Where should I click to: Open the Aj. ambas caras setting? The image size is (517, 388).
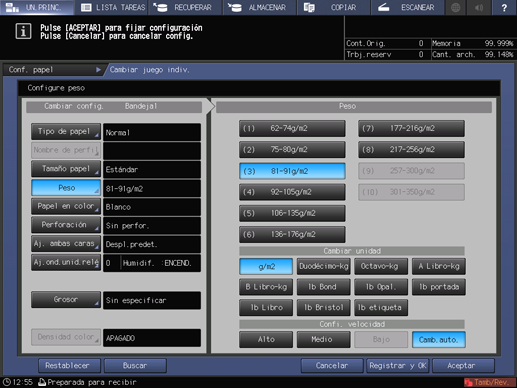pyautogui.click(x=66, y=244)
